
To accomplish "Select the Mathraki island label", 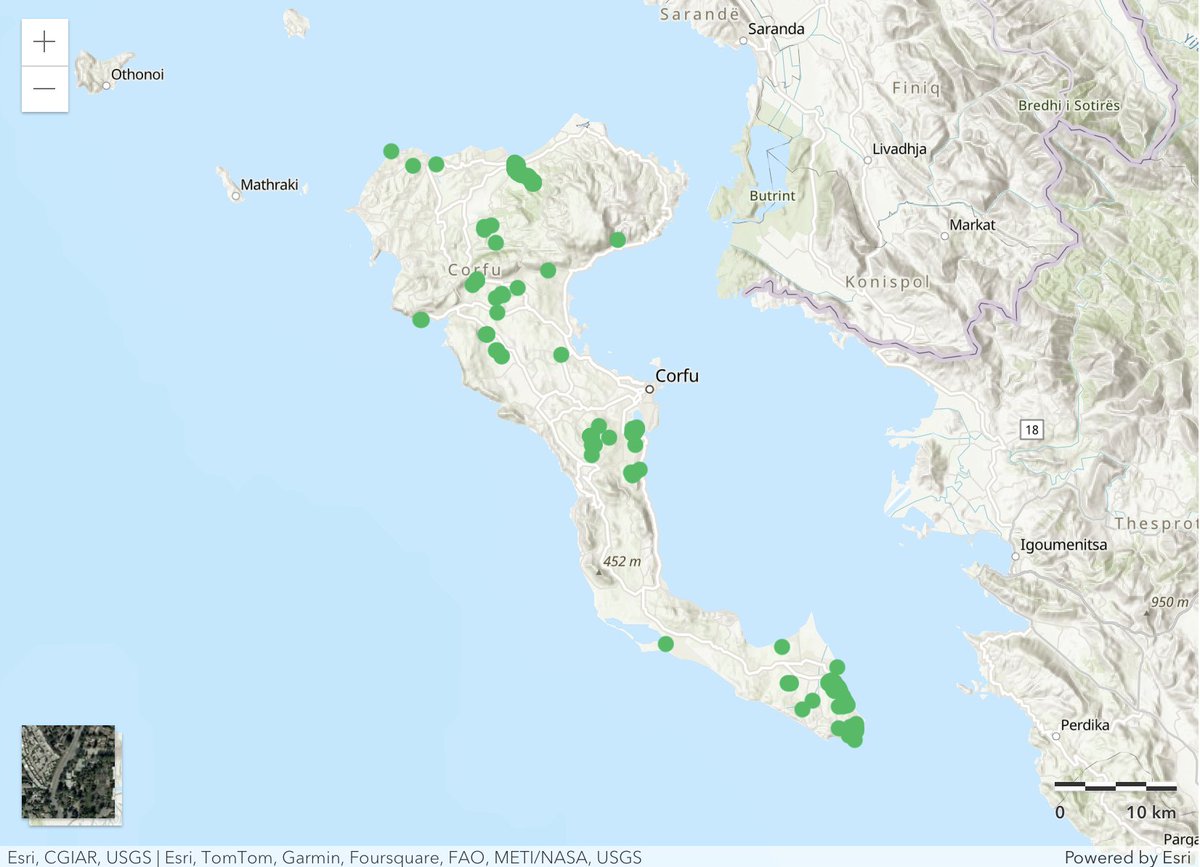I will 270,184.
